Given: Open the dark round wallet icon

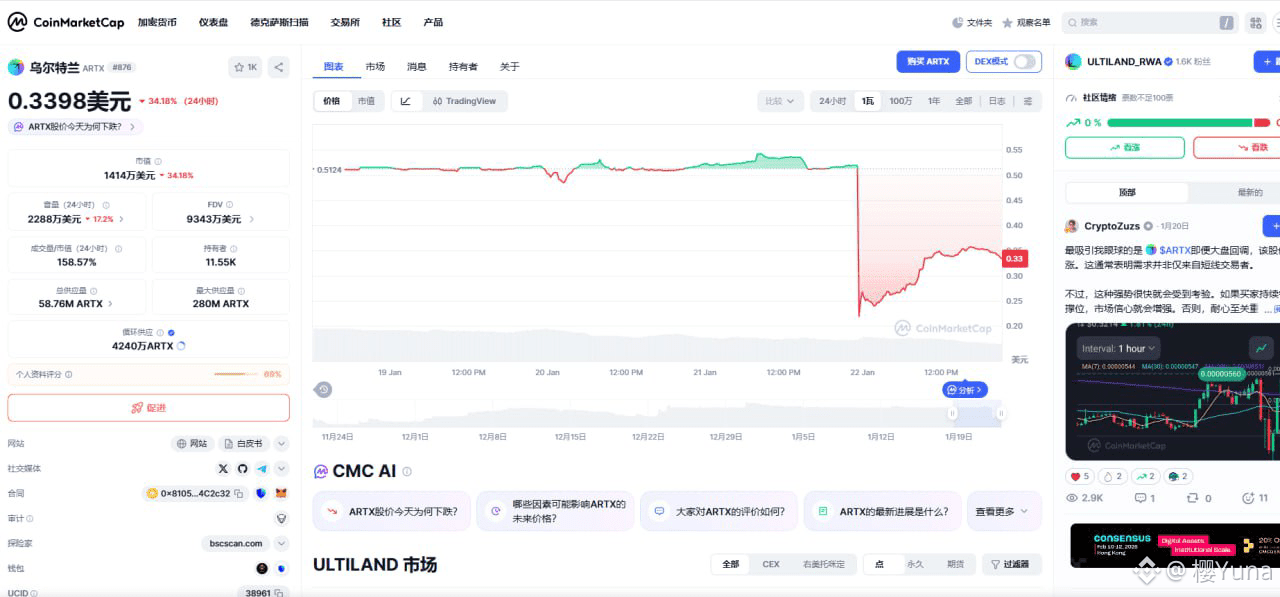Looking at the screenshot, I should click(x=262, y=568).
